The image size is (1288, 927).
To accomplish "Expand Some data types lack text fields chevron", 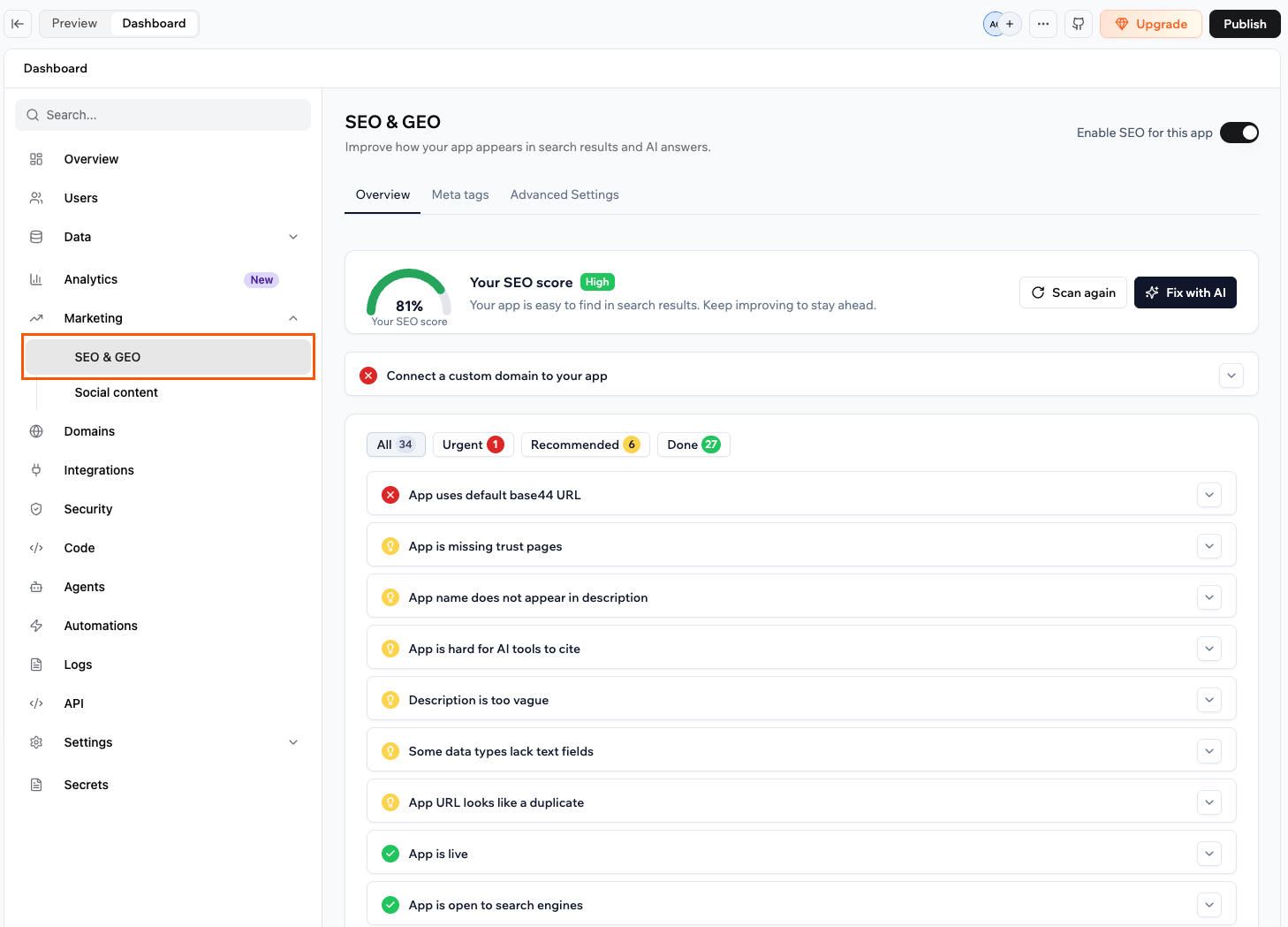I will [x=1209, y=751].
